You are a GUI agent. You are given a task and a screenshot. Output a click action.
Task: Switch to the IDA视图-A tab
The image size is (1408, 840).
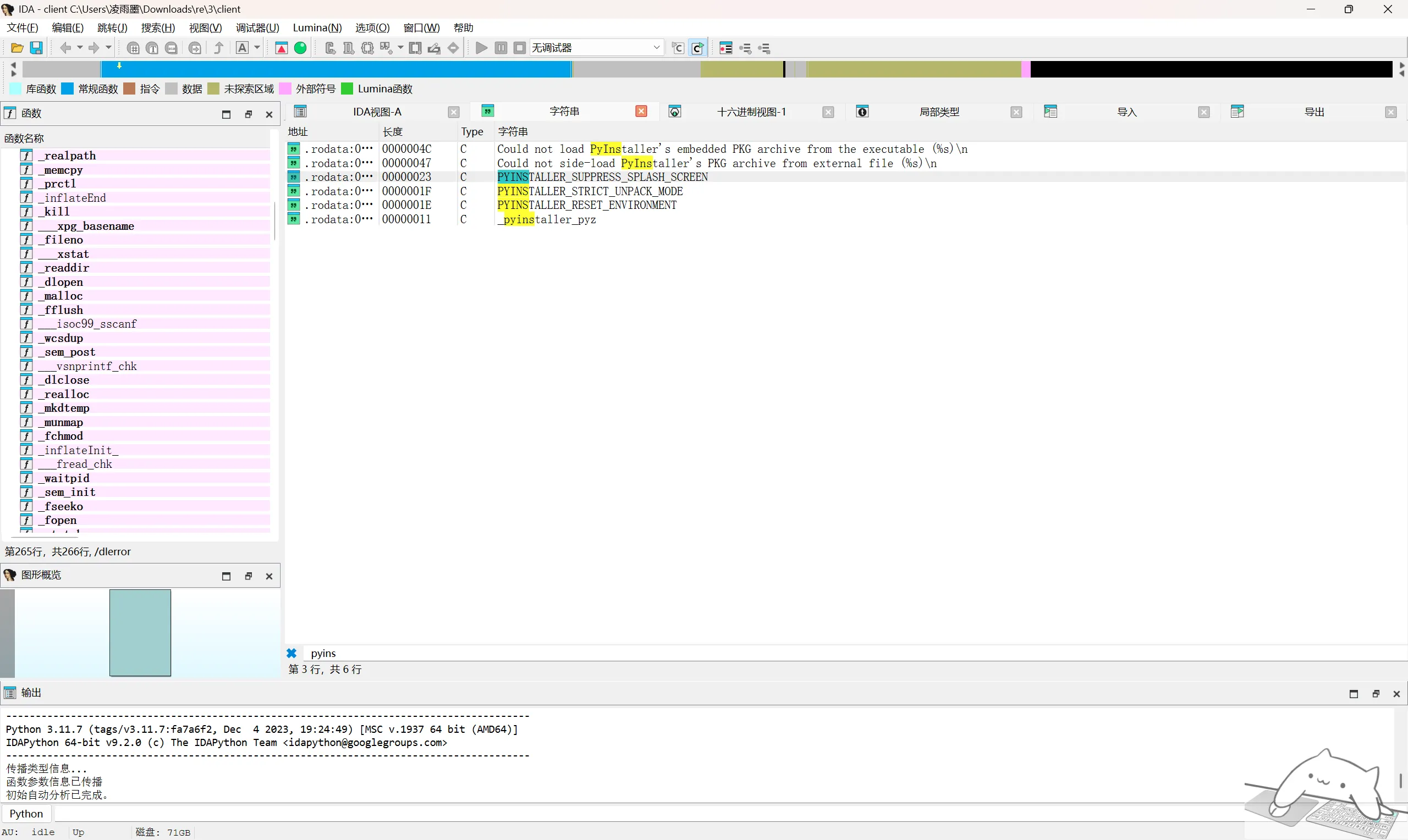[377, 112]
